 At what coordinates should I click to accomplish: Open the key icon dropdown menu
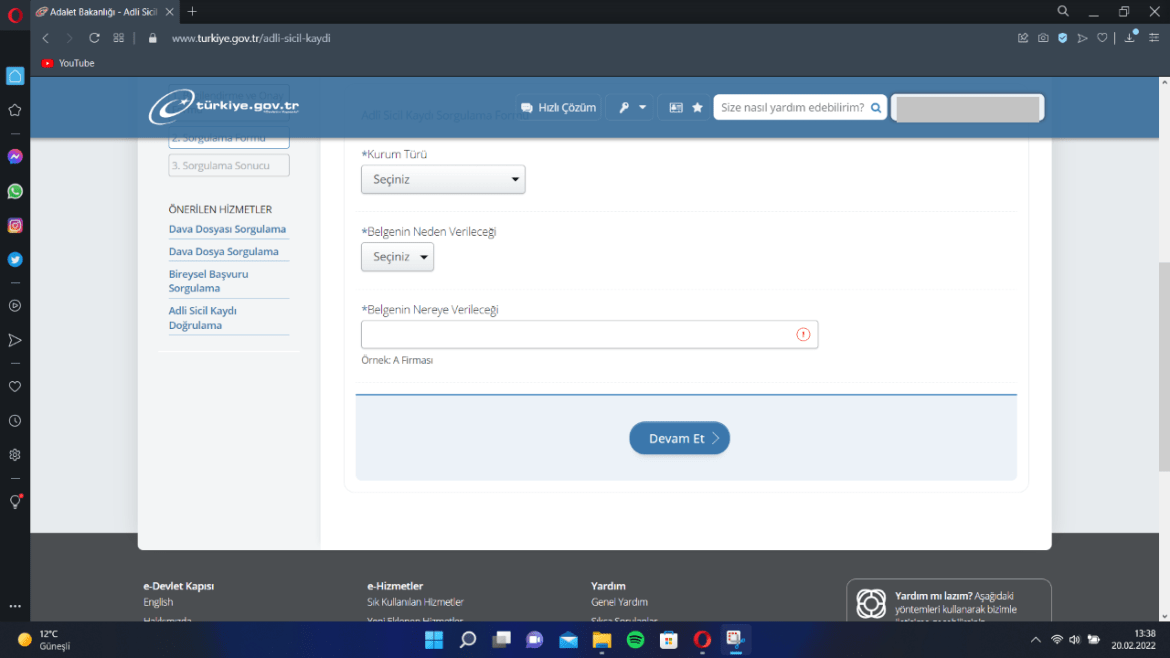click(632, 108)
